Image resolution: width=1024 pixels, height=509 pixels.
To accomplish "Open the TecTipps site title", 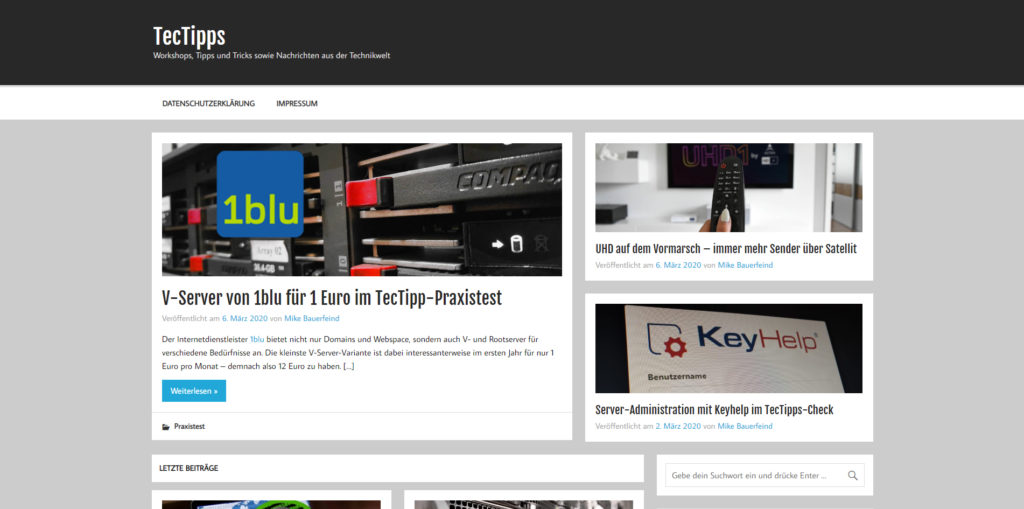I will pos(189,36).
